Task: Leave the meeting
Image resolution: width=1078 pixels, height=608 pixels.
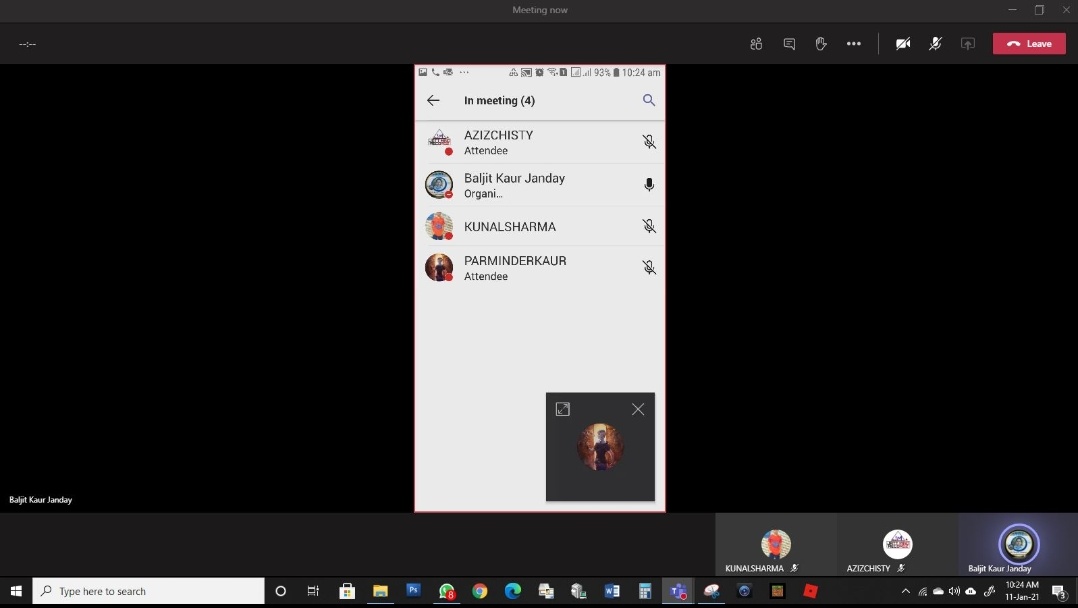Action: [1029, 43]
